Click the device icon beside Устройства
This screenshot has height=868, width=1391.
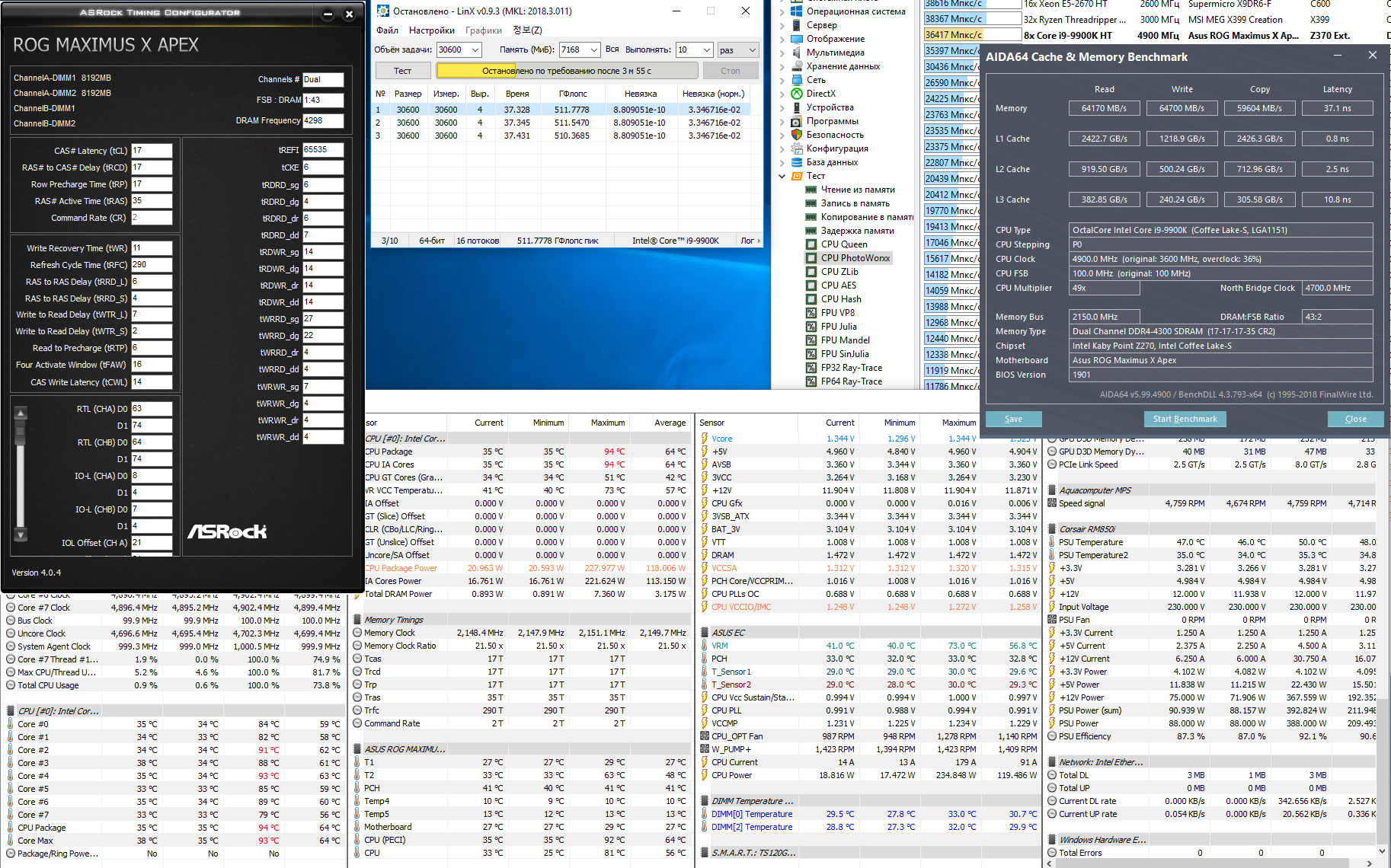coord(796,107)
